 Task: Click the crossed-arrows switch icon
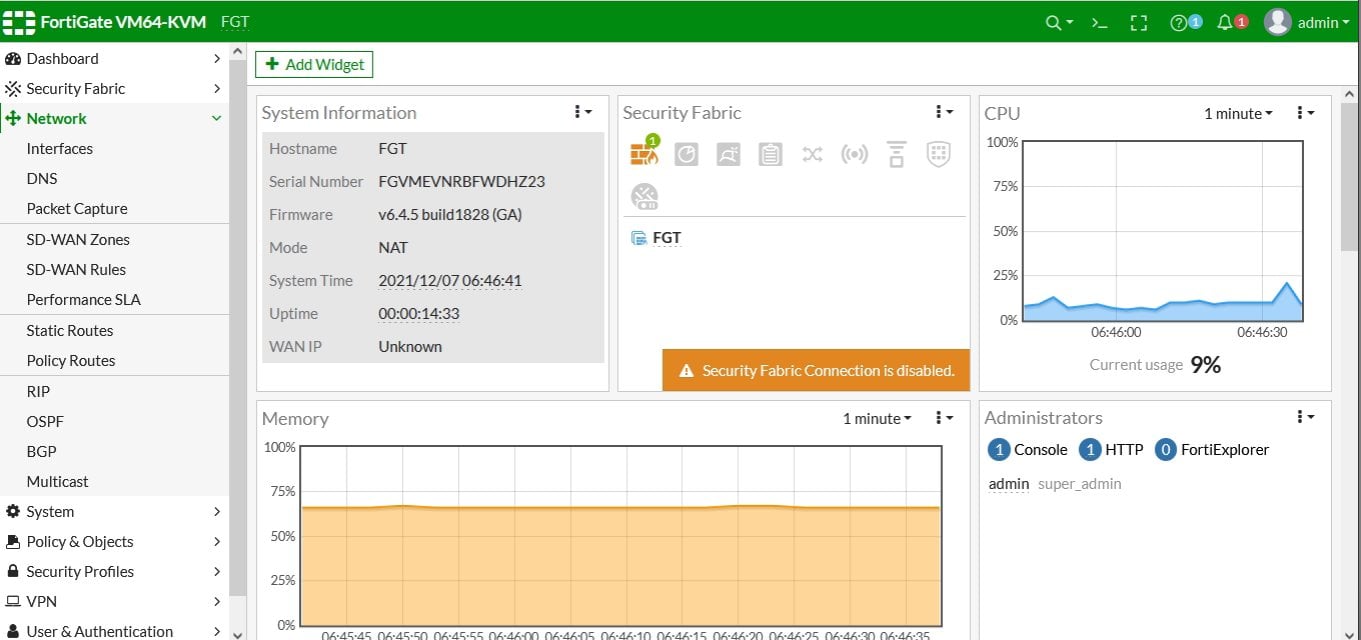click(812, 154)
